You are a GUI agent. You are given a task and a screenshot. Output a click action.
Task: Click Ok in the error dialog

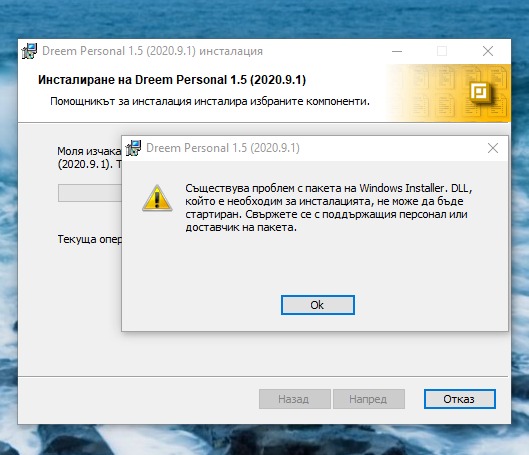coord(317,305)
